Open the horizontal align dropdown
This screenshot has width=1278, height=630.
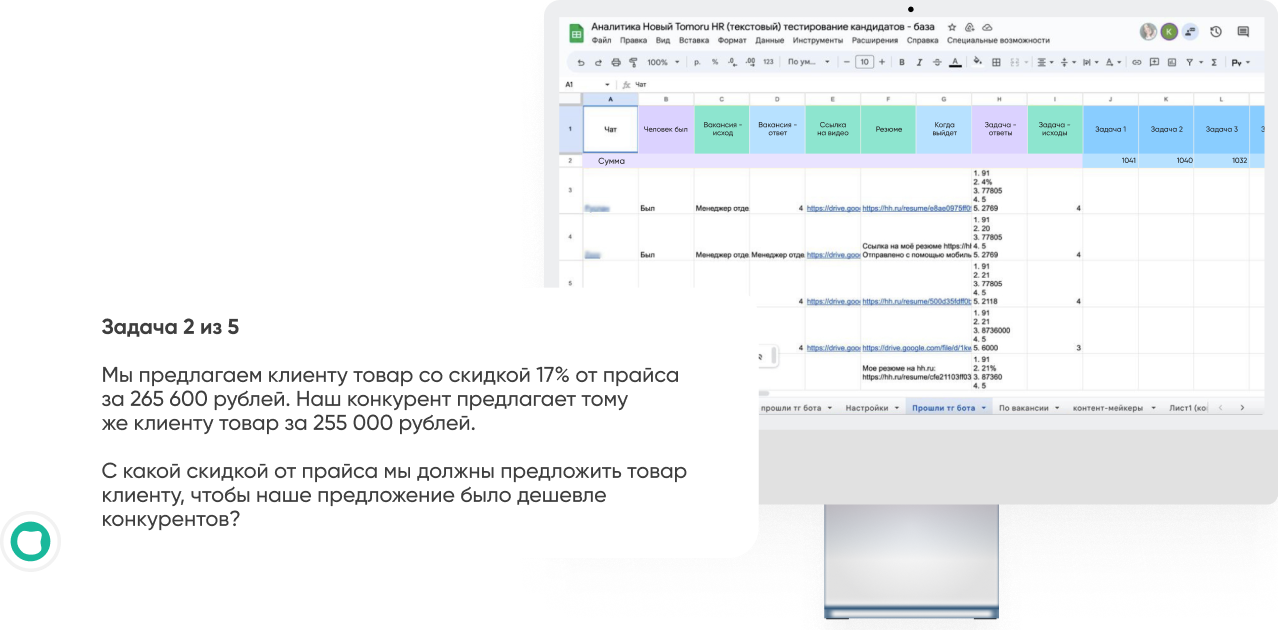click(x=1043, y=62)
